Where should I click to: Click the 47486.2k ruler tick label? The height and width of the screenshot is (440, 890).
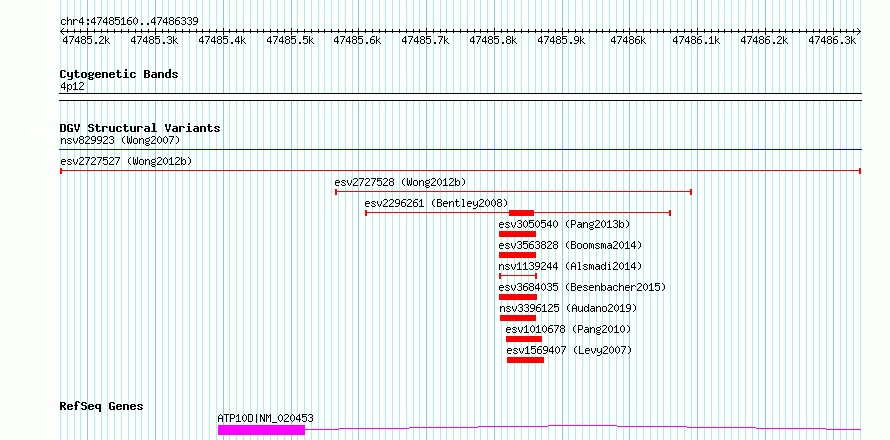pos(765,40)
